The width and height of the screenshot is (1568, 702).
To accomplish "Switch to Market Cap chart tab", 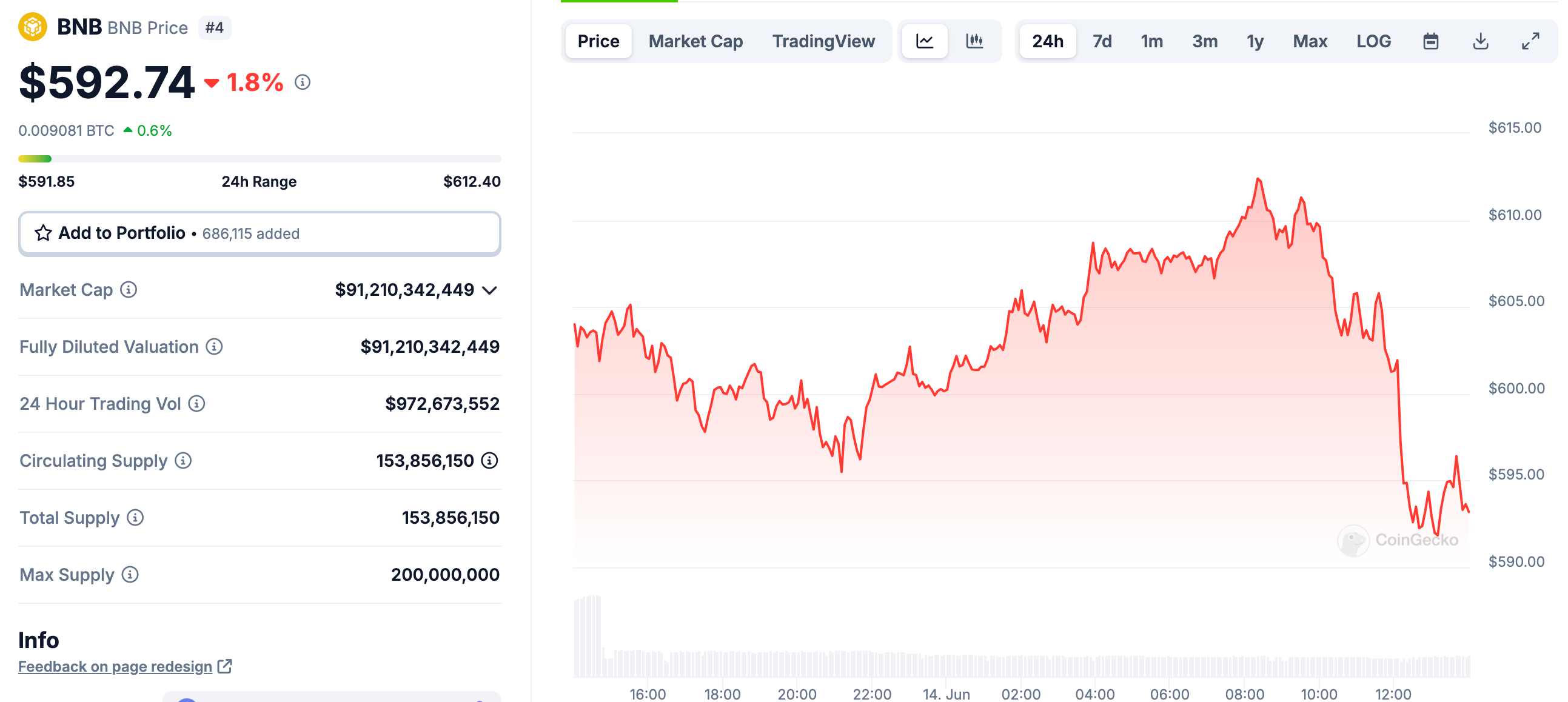I will [695, 41].
